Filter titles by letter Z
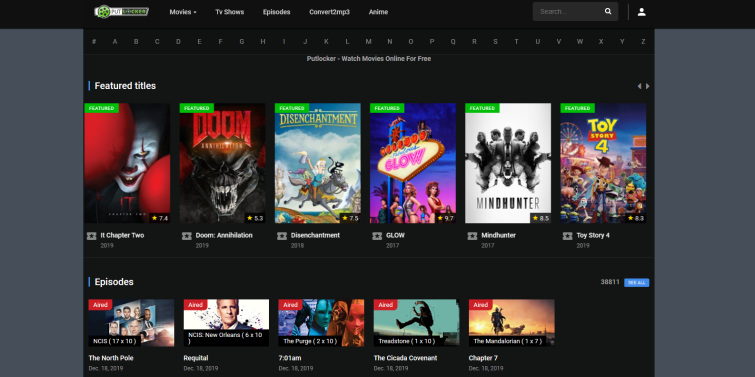 643,42
